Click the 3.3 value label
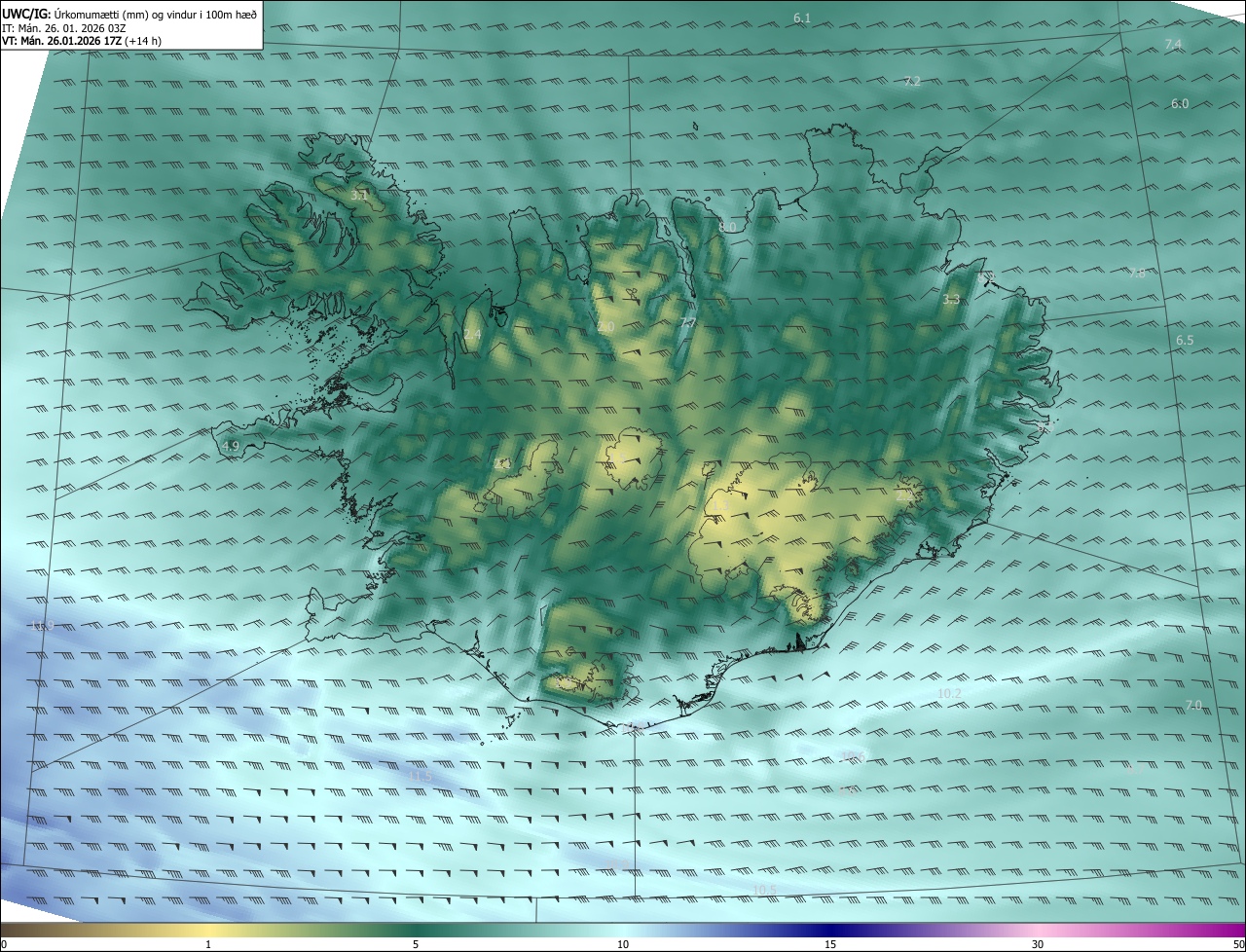The width and height of the screenshot is (1246, 952). [x=952, y=300]
